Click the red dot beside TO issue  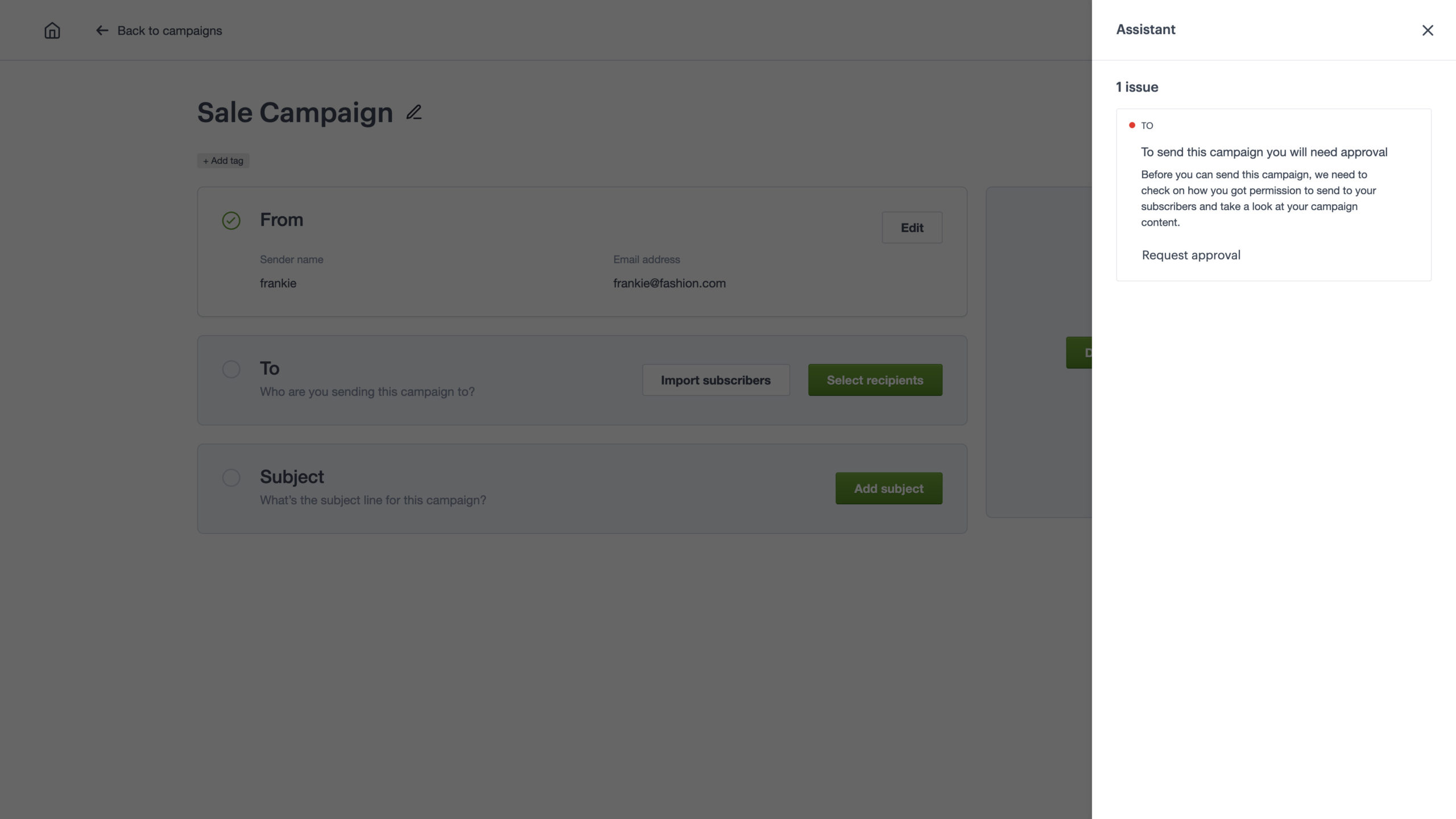coord(1132,125)
